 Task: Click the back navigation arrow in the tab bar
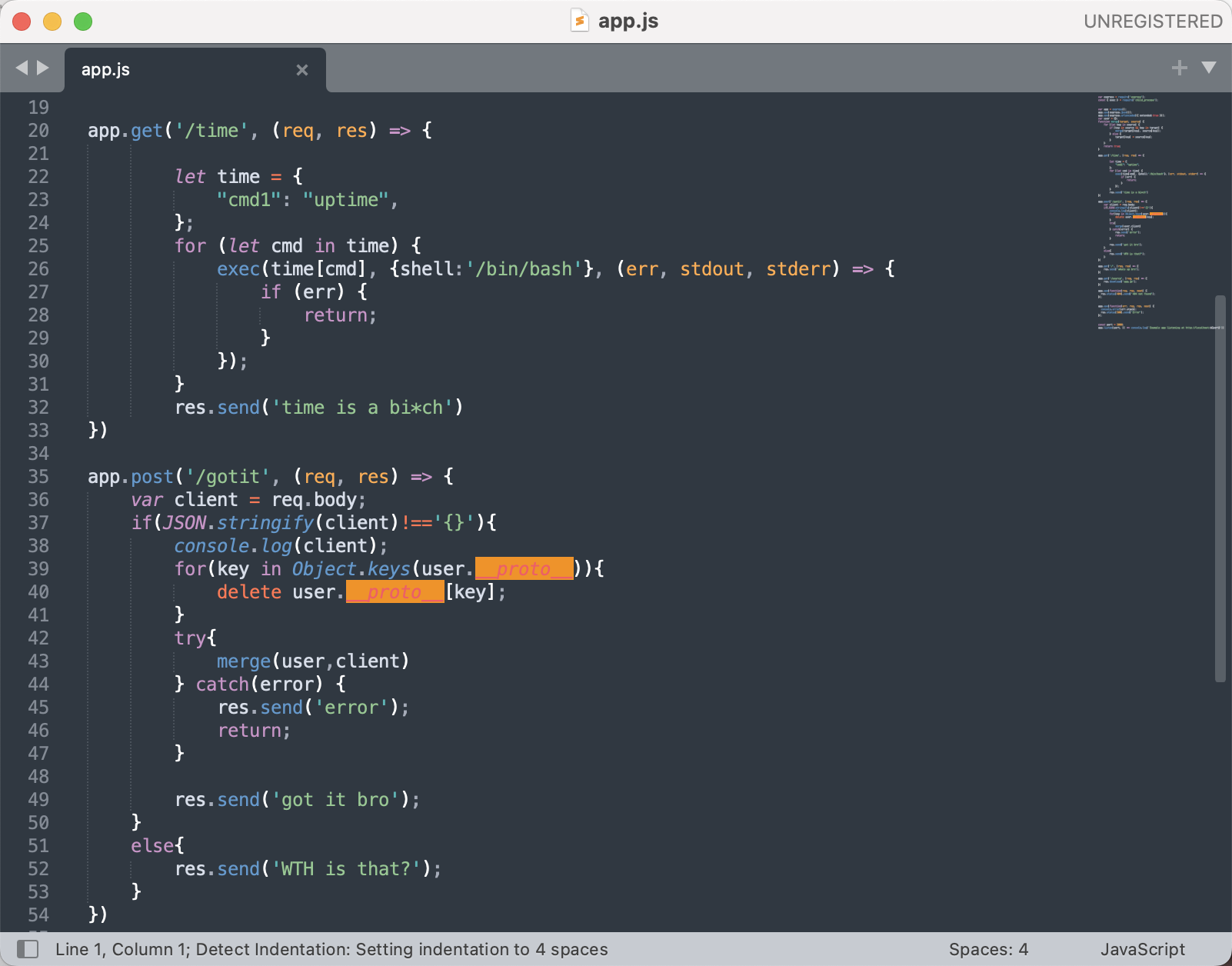point(22,68)
